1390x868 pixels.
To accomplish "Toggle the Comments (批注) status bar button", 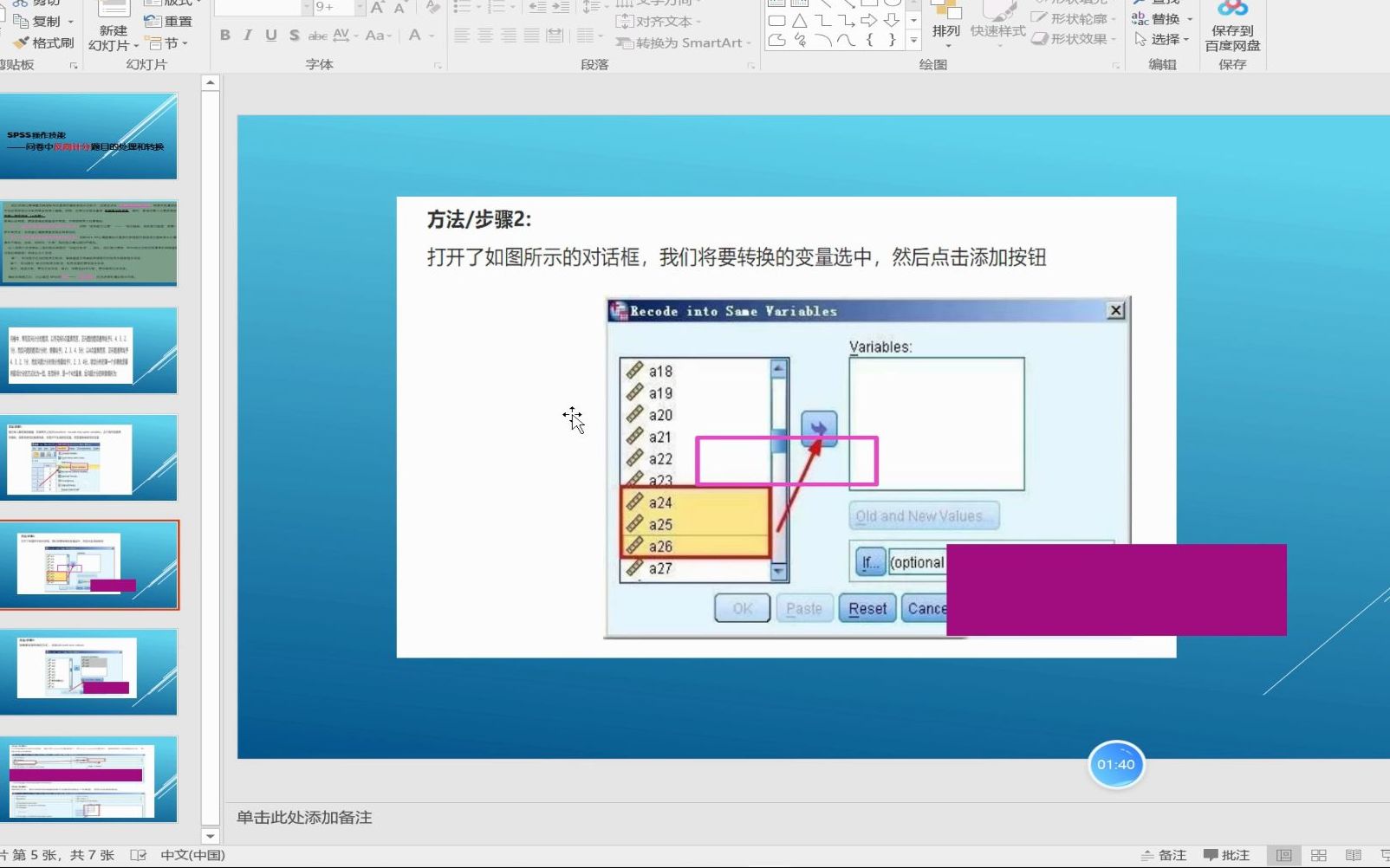I will tap(1226, 855).
